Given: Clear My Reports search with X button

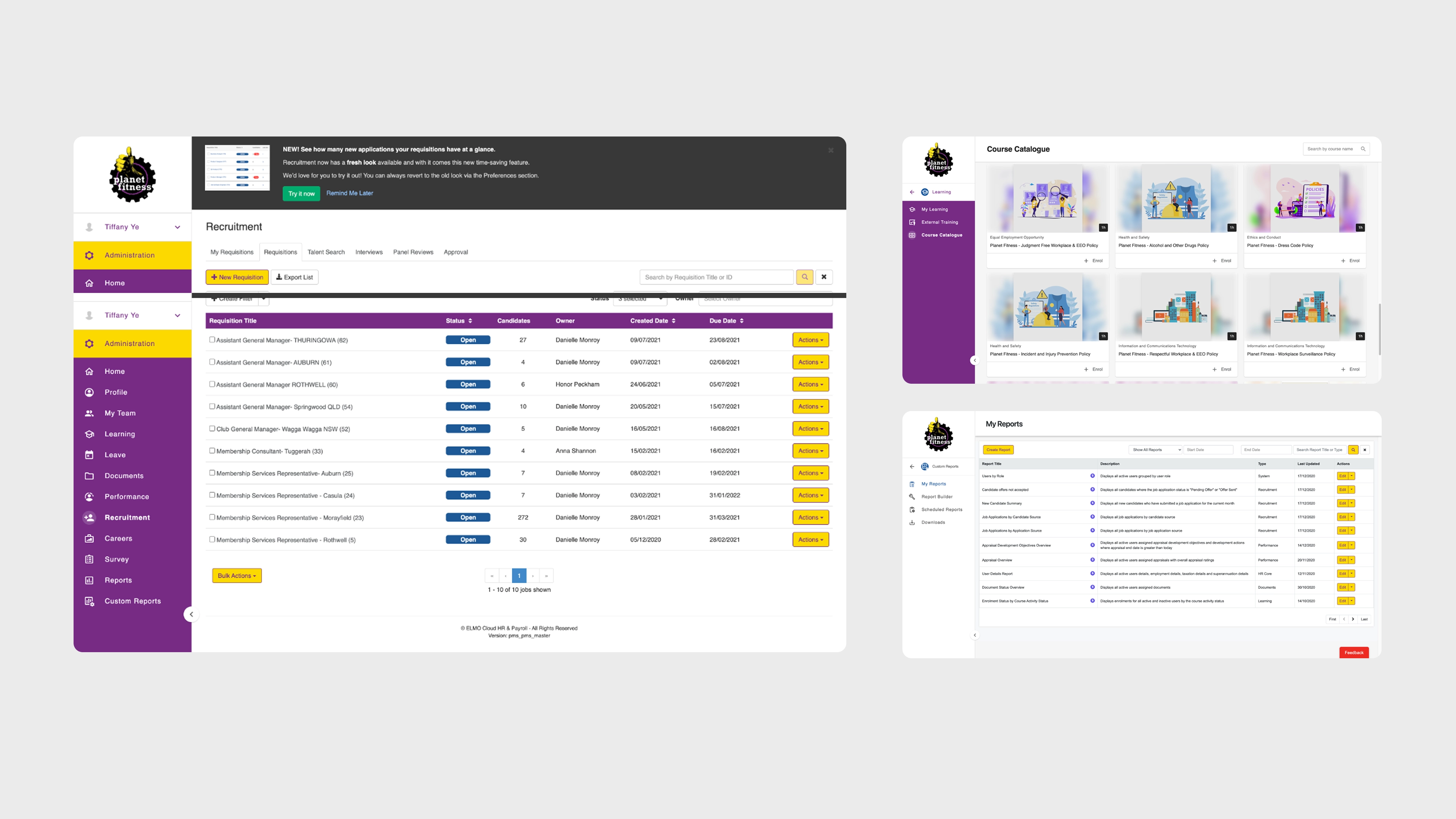Looking at the screenshot, I should (1365, 450).
